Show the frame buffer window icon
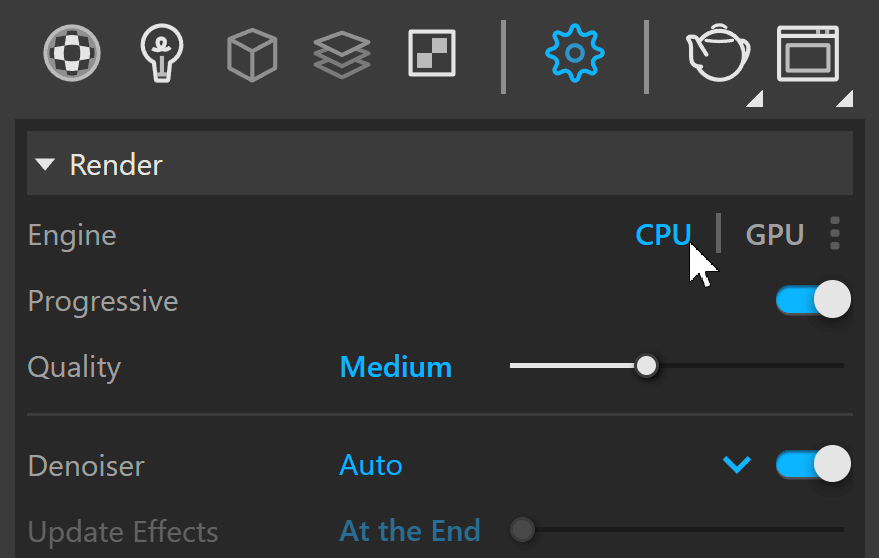Screen dimensions: 879x558 point(808,53)
